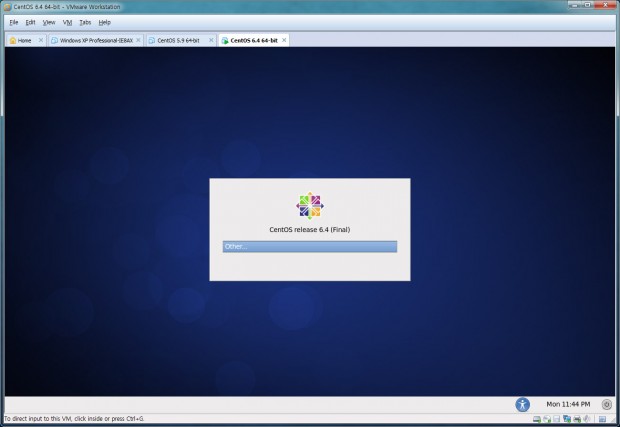Open the Help menu
The height and width of the screenshot is (427, 620).
[104, 21]
